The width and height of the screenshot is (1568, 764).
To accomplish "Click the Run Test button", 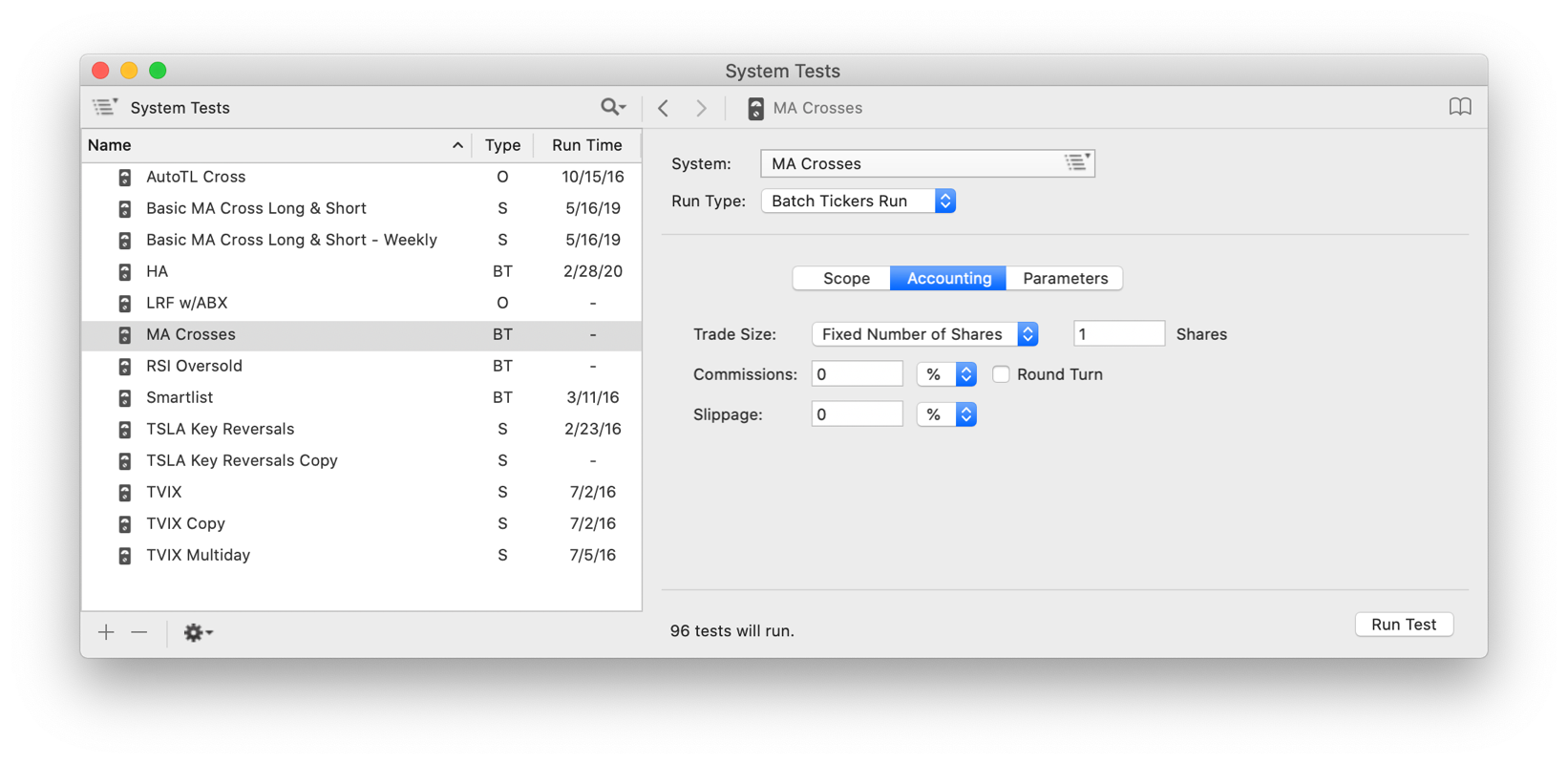I will point(1404,625).
